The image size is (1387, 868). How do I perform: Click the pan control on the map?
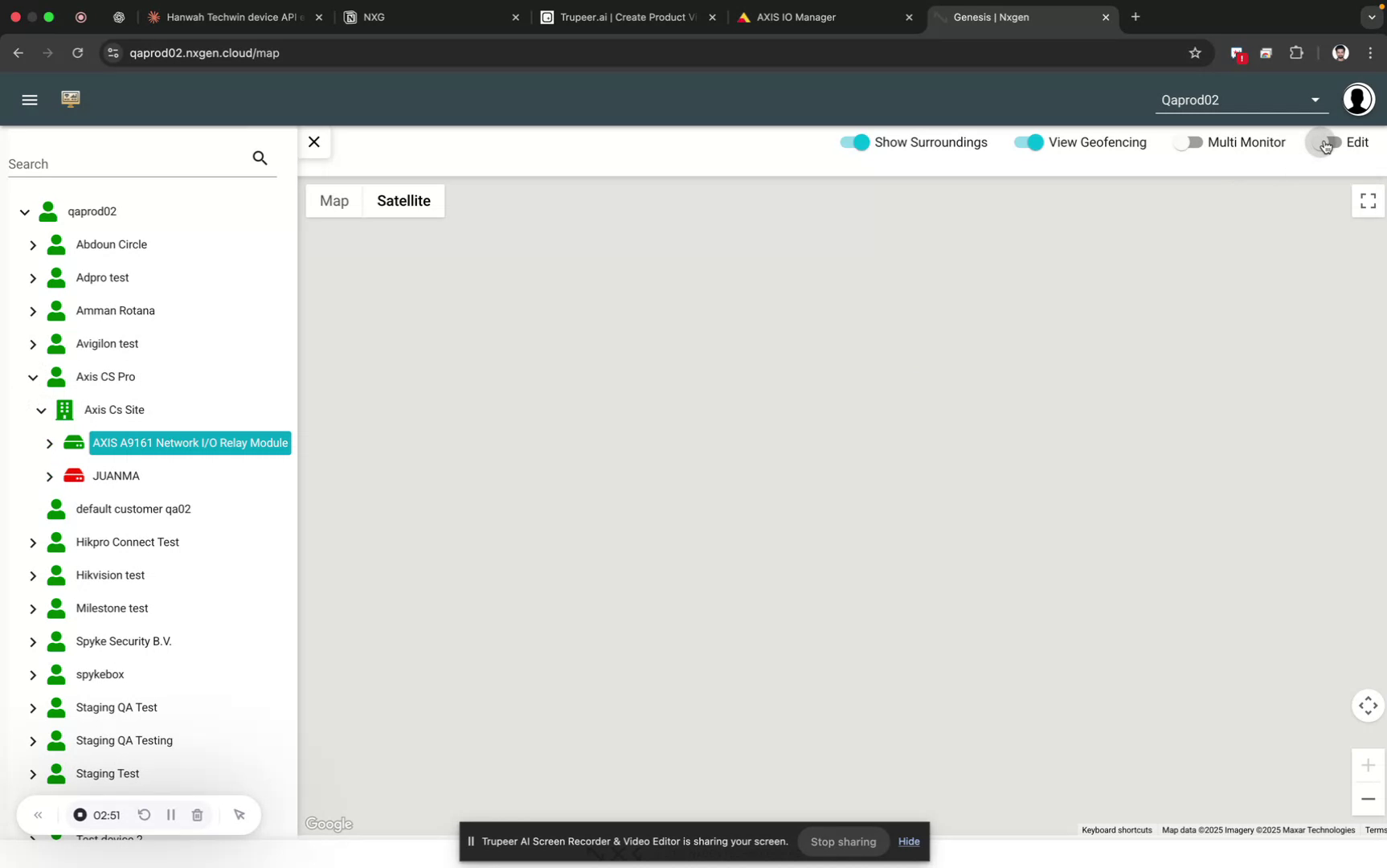pos(1367,705)
